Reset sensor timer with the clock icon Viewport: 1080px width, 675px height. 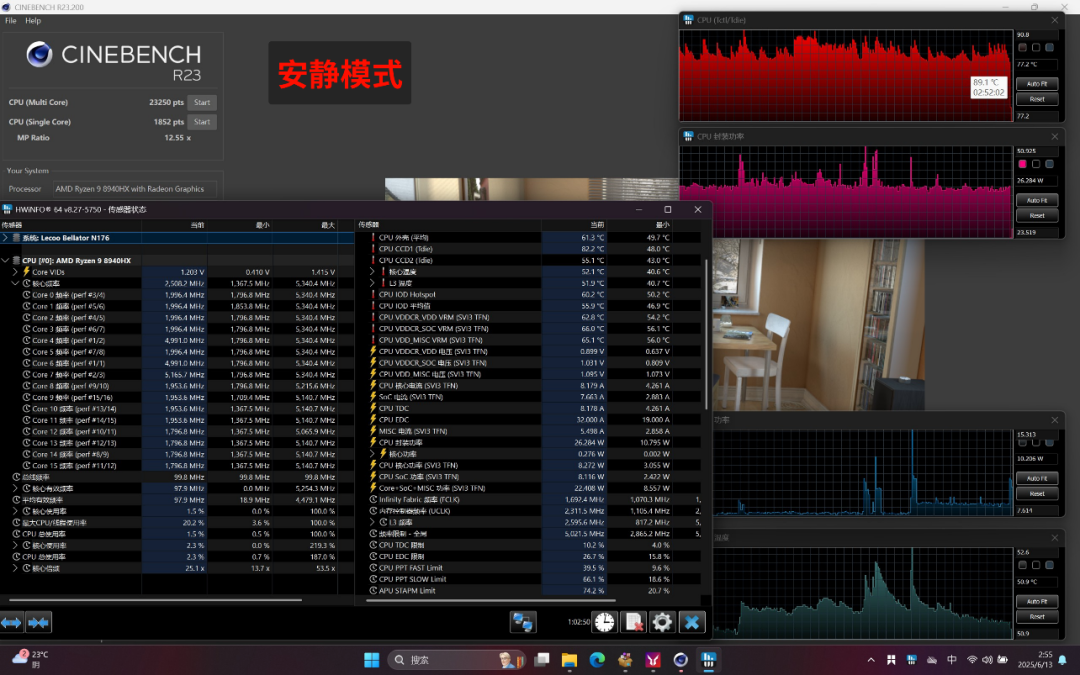[x=605, y=622]
